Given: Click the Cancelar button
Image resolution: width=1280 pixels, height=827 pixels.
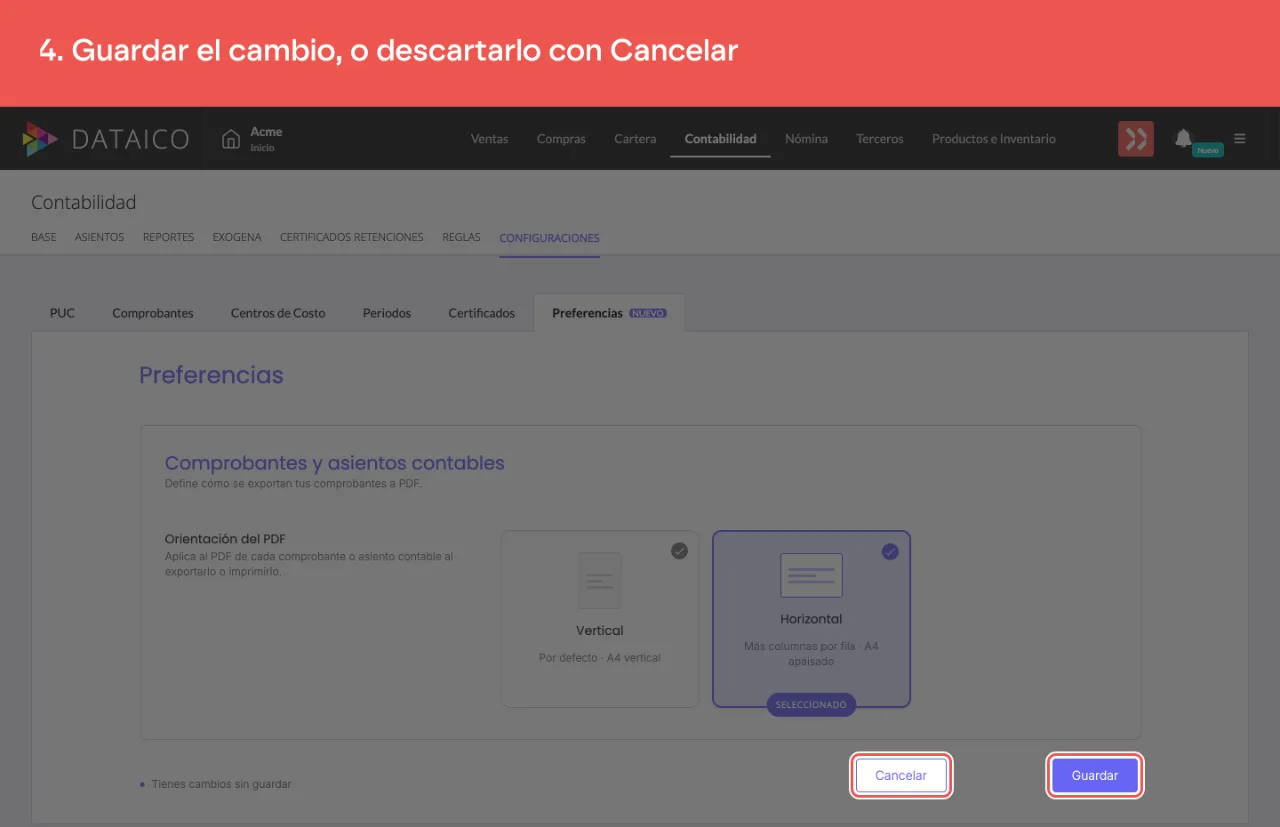Looking at the screenshot, I should point(901,775).
